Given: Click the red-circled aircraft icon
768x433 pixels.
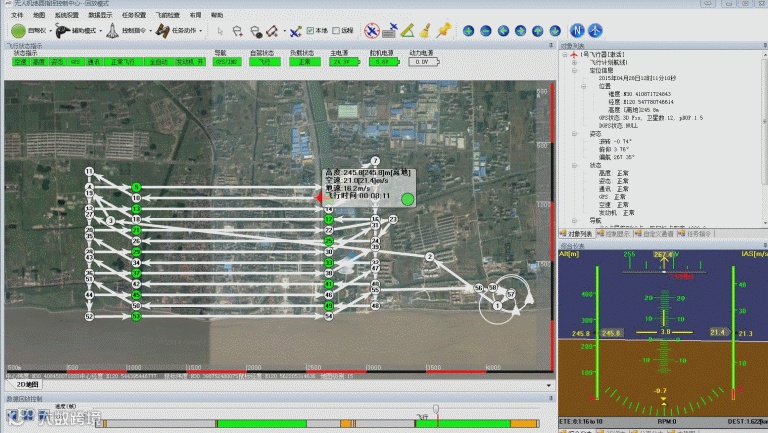Looking at the screenshot, I should [372, 30].
